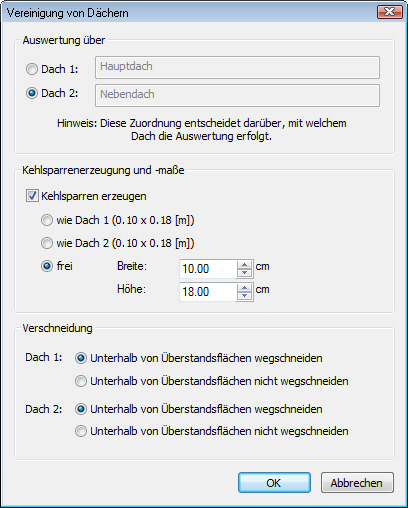Decrease Höhe with the down arrow
The image size is (408, 508).
click(245, 296)
